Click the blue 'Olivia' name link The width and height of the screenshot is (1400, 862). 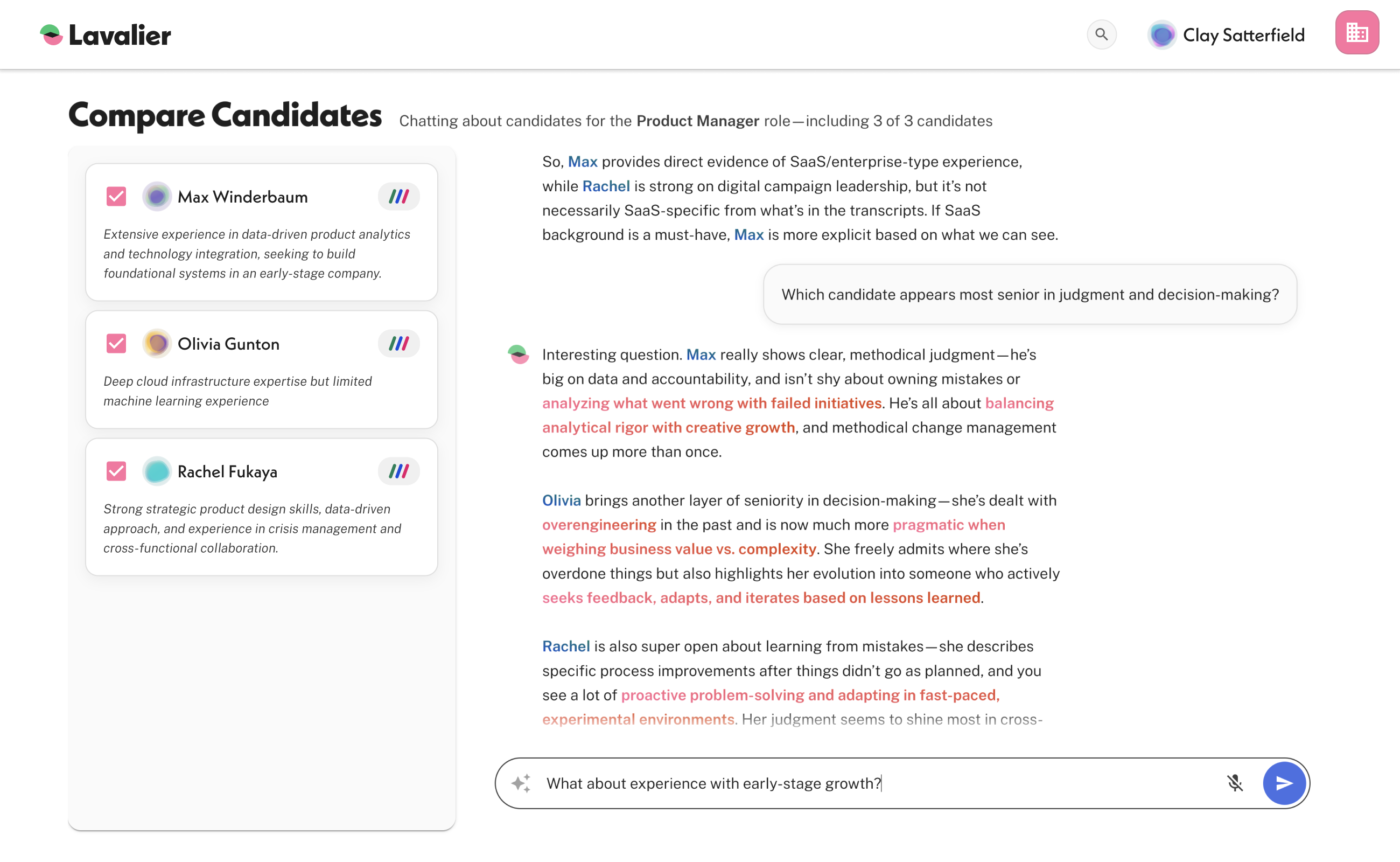[x=561, y=500]
